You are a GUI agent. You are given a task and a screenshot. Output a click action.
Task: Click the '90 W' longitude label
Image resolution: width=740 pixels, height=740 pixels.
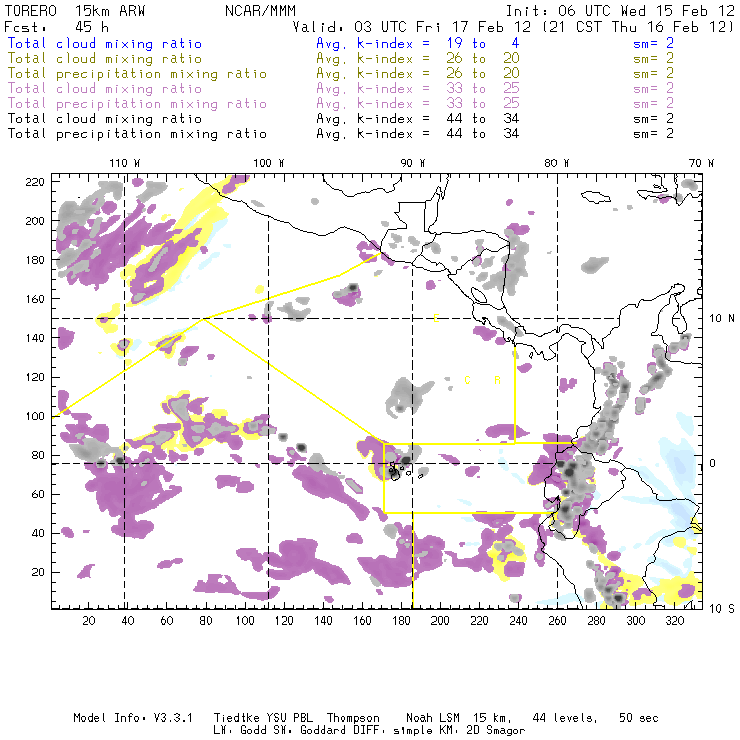click(413, 163)
